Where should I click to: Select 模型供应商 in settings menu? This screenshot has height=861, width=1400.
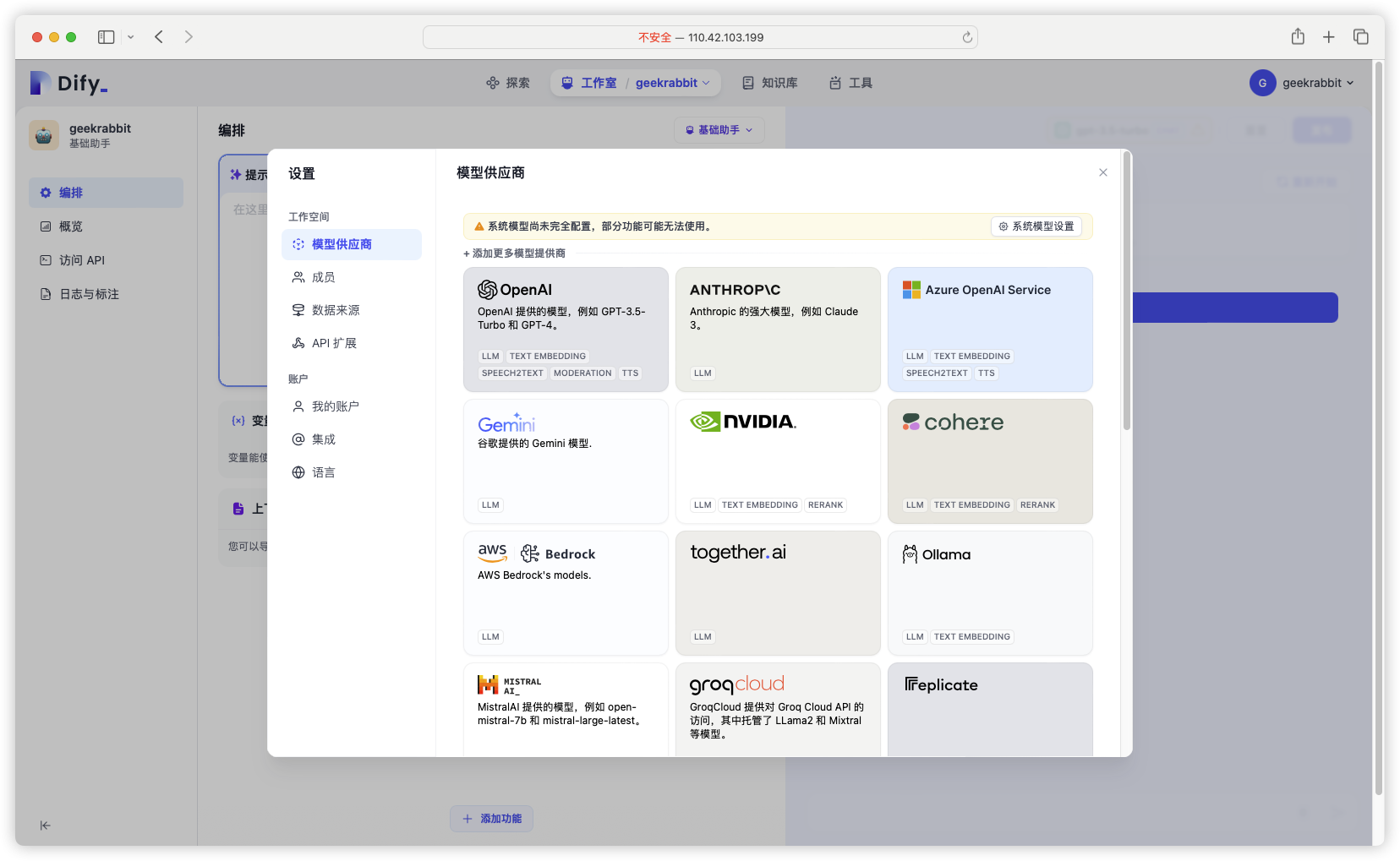[352, 244]
